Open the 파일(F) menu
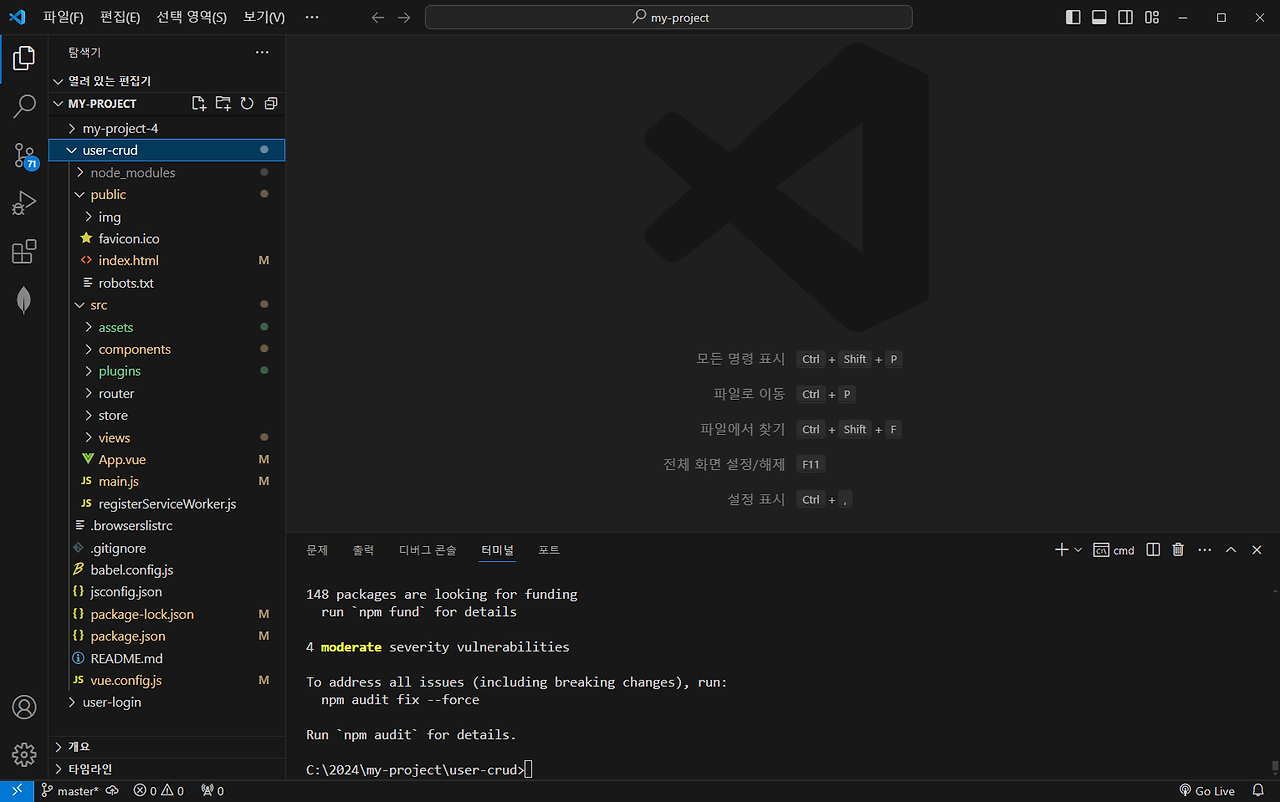1280x802 pixels. click(x=63, y=17)
